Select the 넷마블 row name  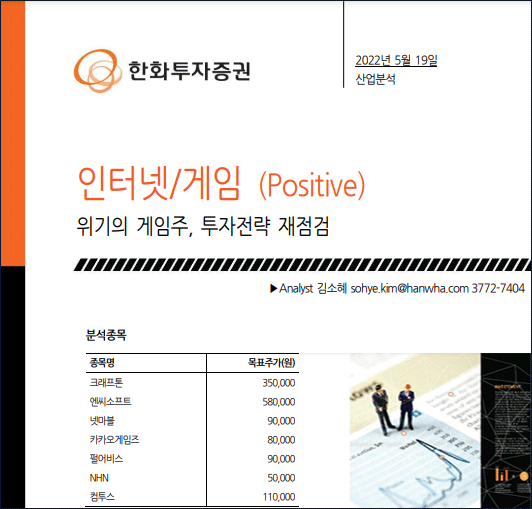tap(102, 421)
